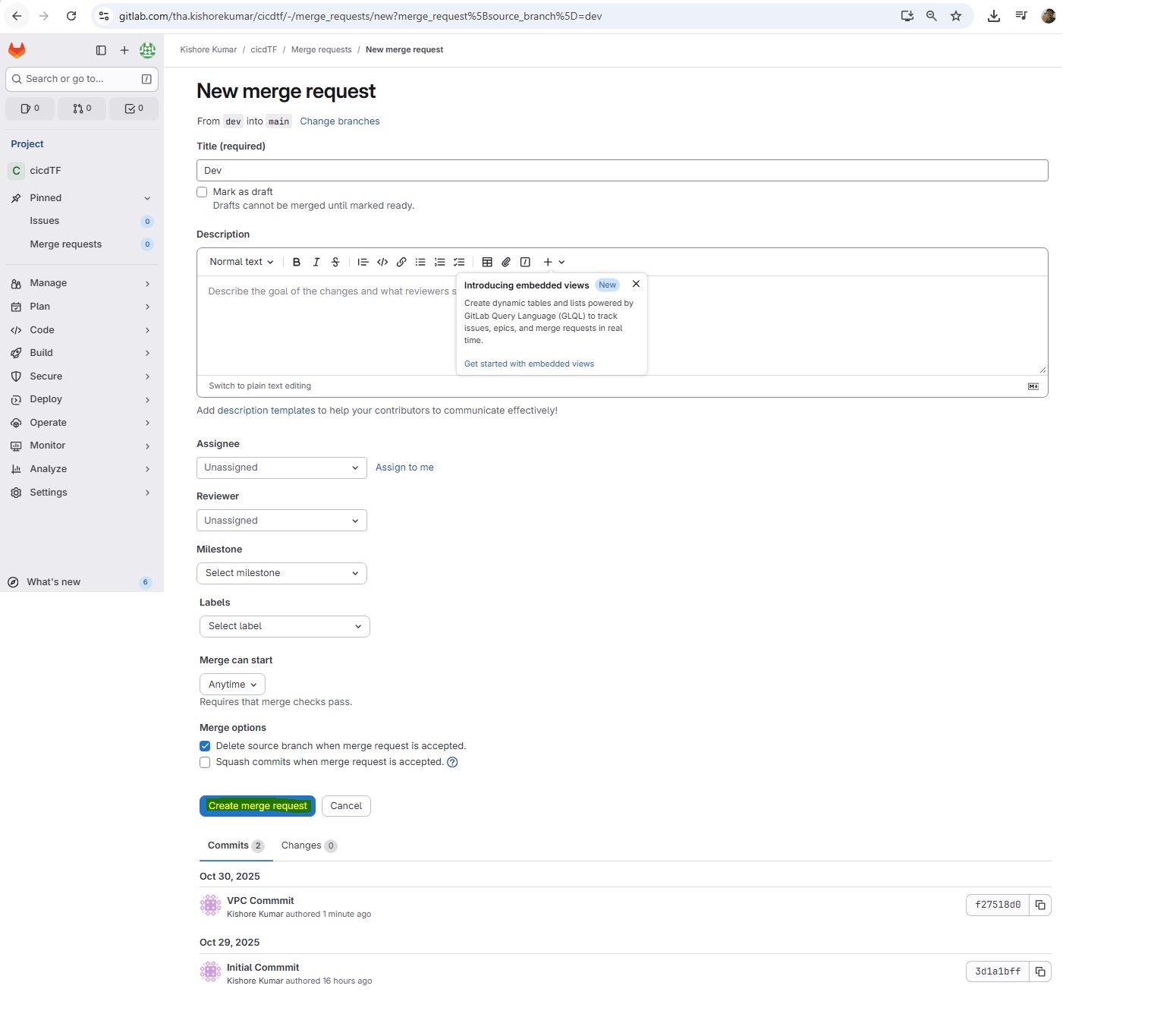Expand the Merge can start Anytime dropdown
This screenshot has height=1036, width=1173.
(232, 685)
